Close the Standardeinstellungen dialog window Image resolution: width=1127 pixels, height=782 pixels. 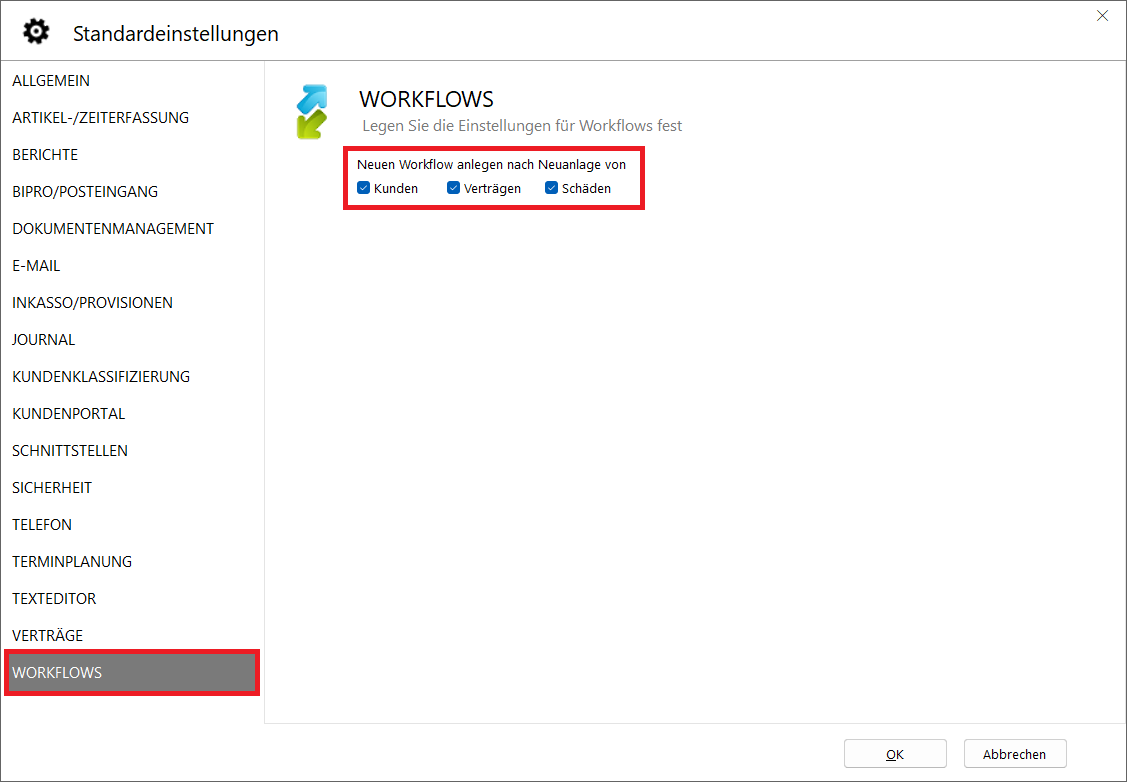[1102, 16]
